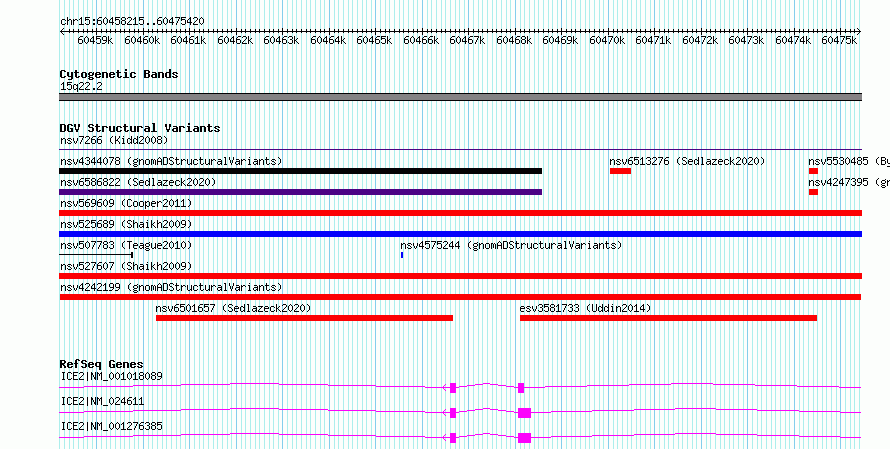Click the left exon of ICE2|NM_001276385
Viewport: 890px width, 449px height.
click(453, 438)
